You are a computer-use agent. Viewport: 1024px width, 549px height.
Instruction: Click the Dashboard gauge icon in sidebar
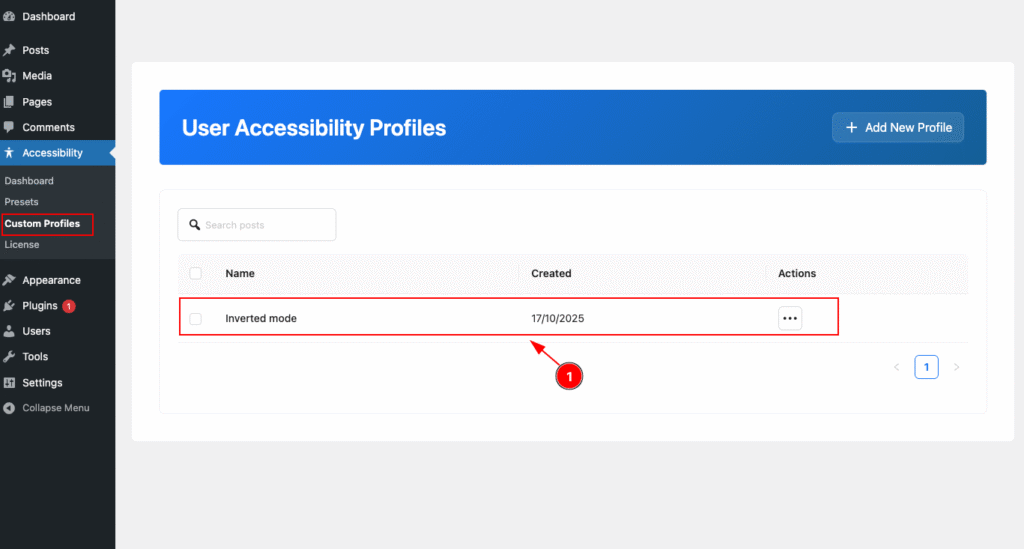coord(9,17)
